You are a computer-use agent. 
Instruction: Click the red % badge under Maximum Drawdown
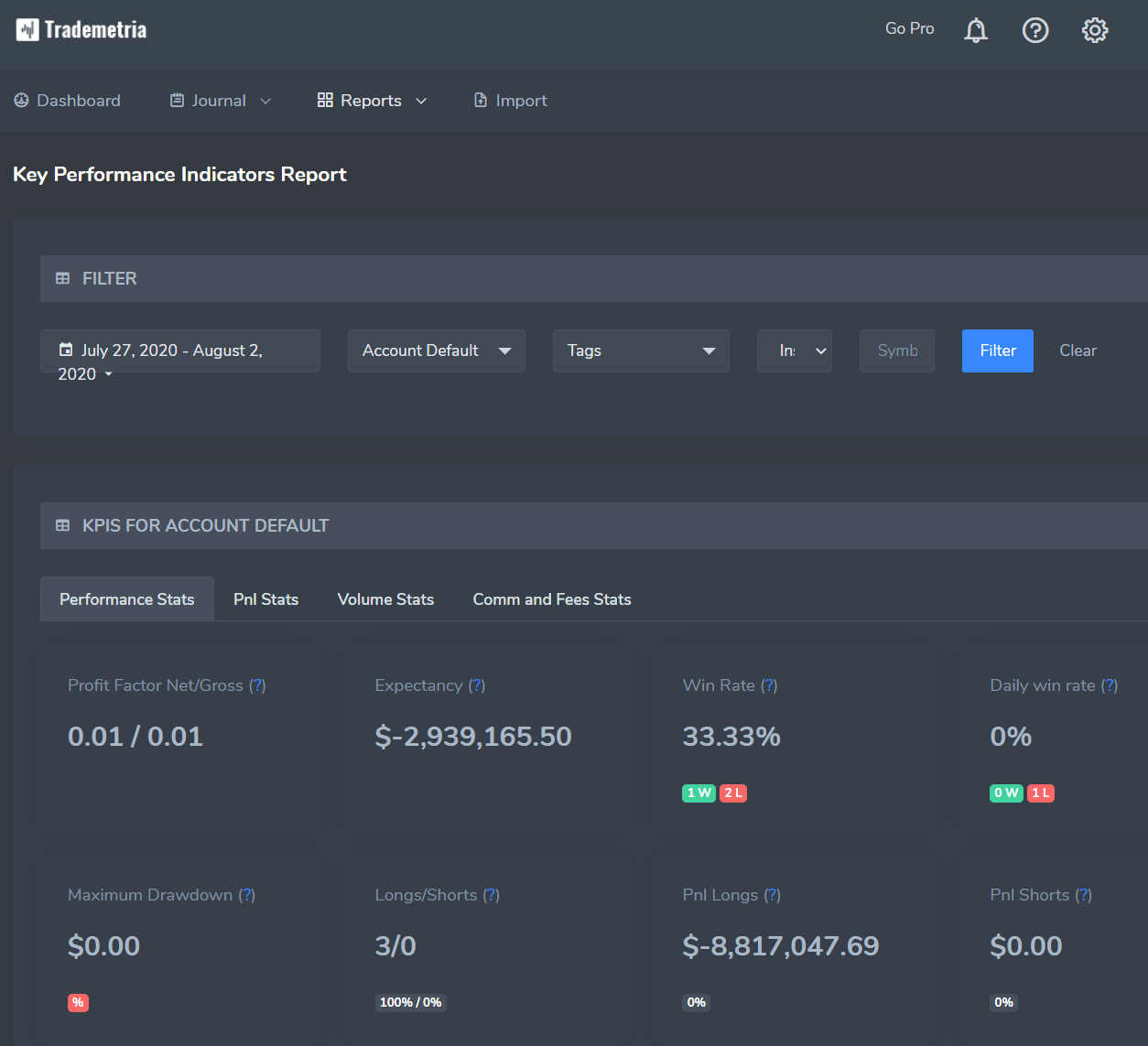click(79, 1003)
